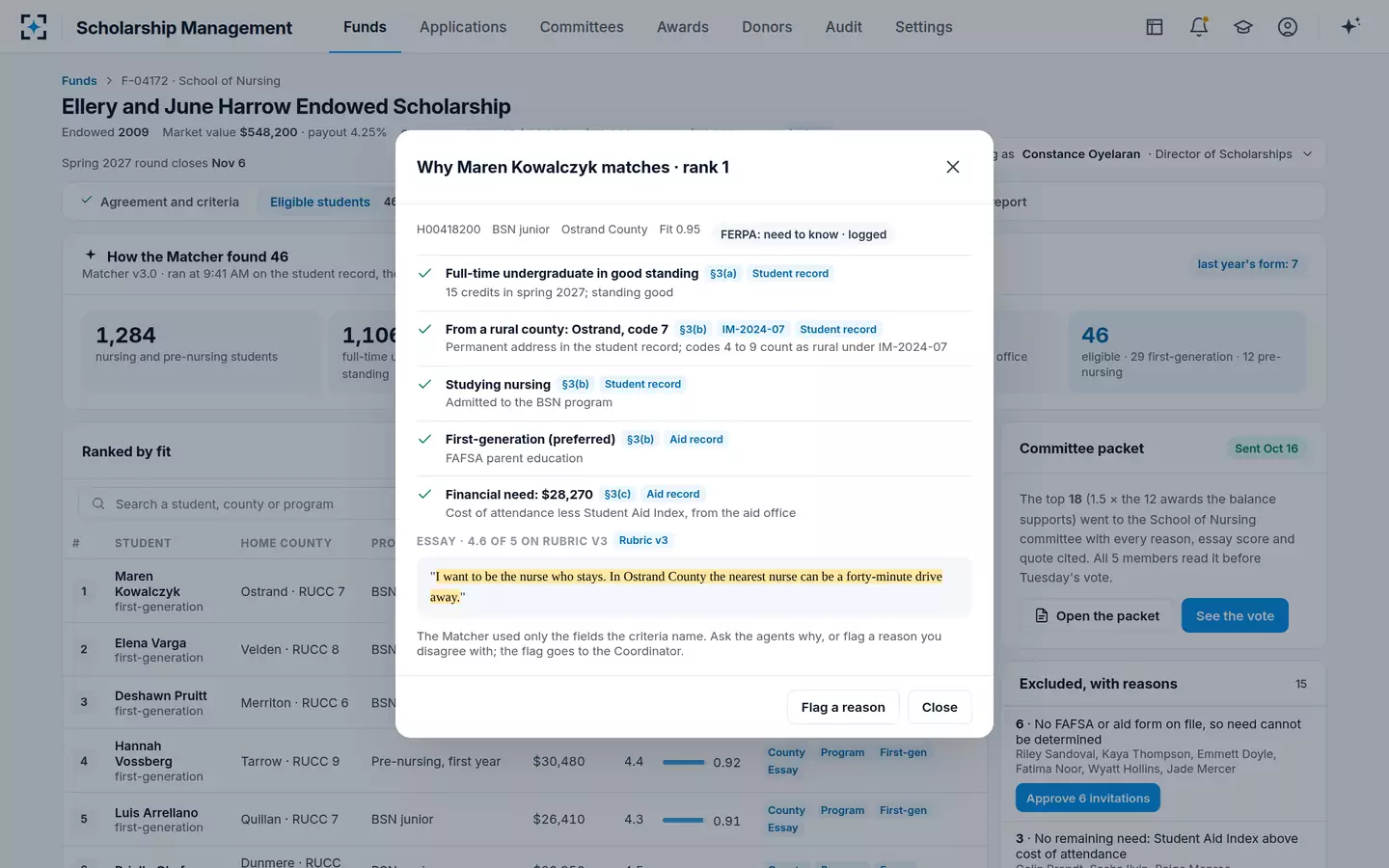Click the Scholarship Management logo icon

pos(34,27)
